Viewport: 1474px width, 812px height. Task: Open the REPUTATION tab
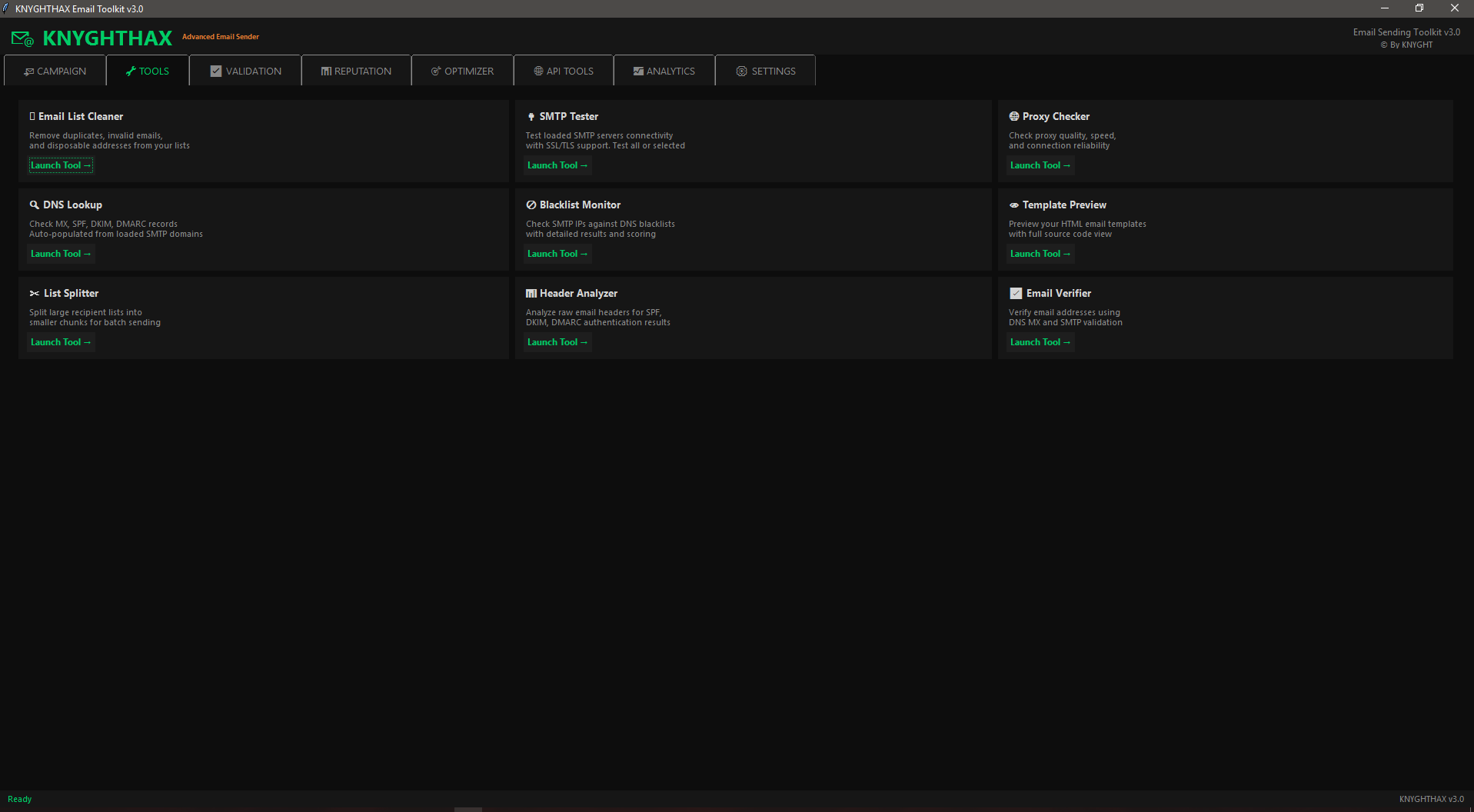tap(357, 71)
